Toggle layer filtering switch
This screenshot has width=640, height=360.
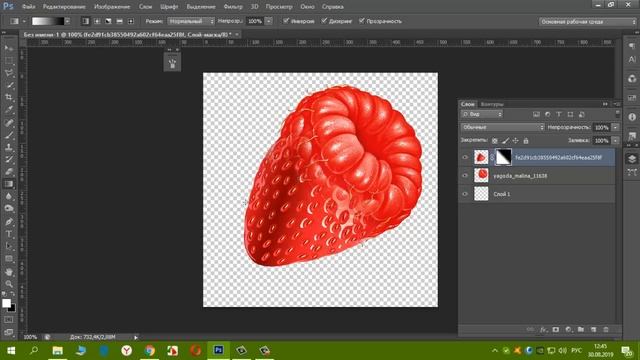617,114
